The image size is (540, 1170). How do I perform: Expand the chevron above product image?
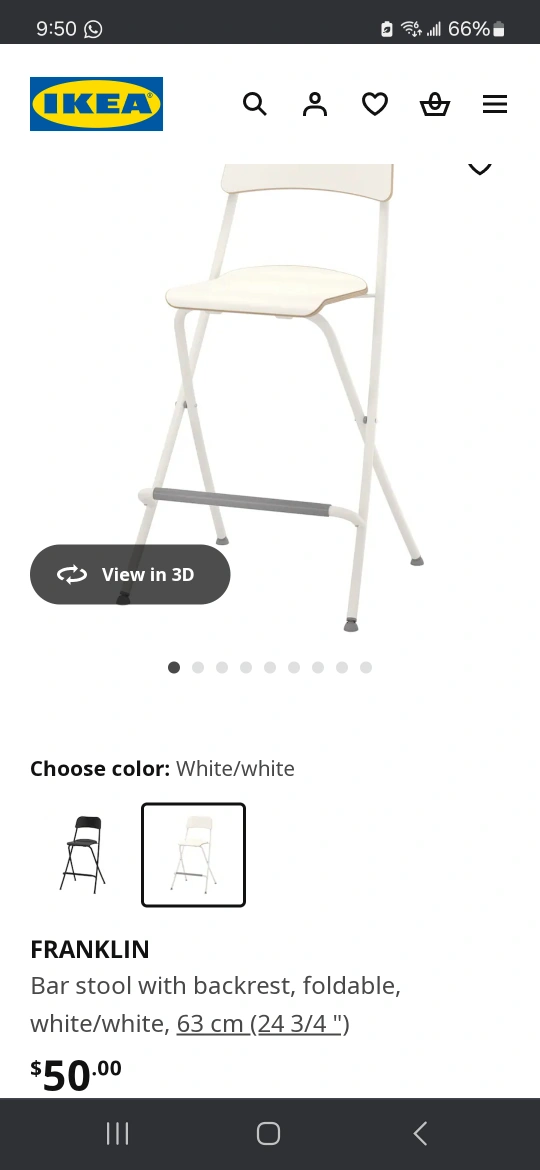pyautogui.click(x=480, y=169)
